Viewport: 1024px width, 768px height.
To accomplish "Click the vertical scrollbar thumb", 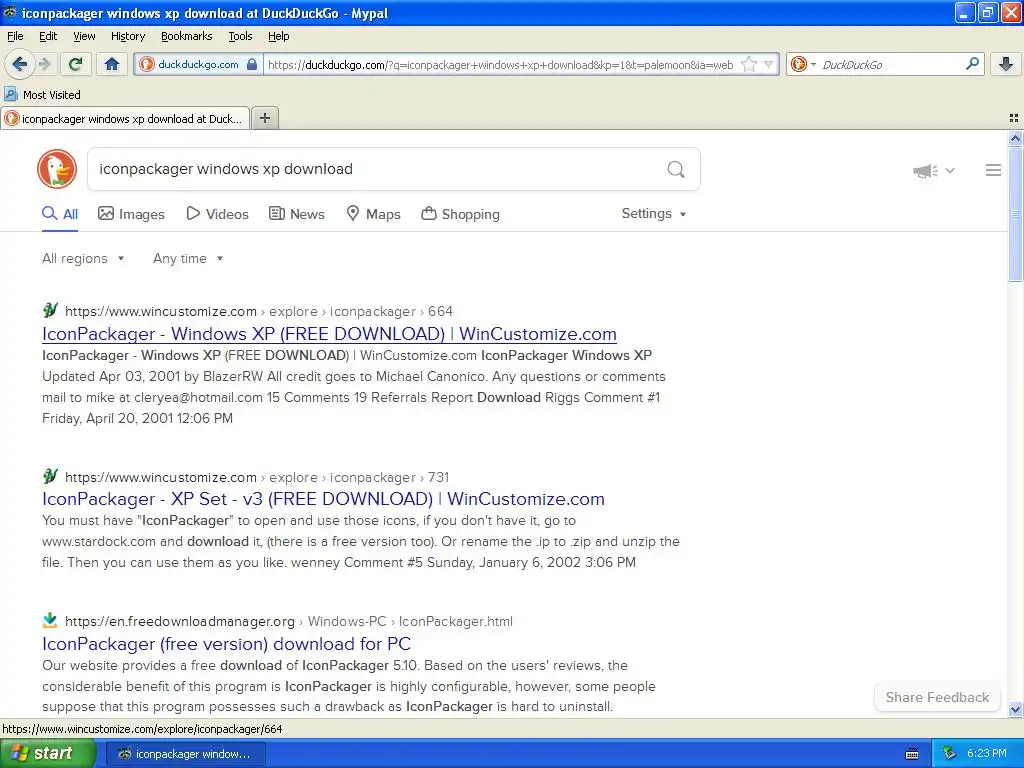I will click(x=1016, y=214).
